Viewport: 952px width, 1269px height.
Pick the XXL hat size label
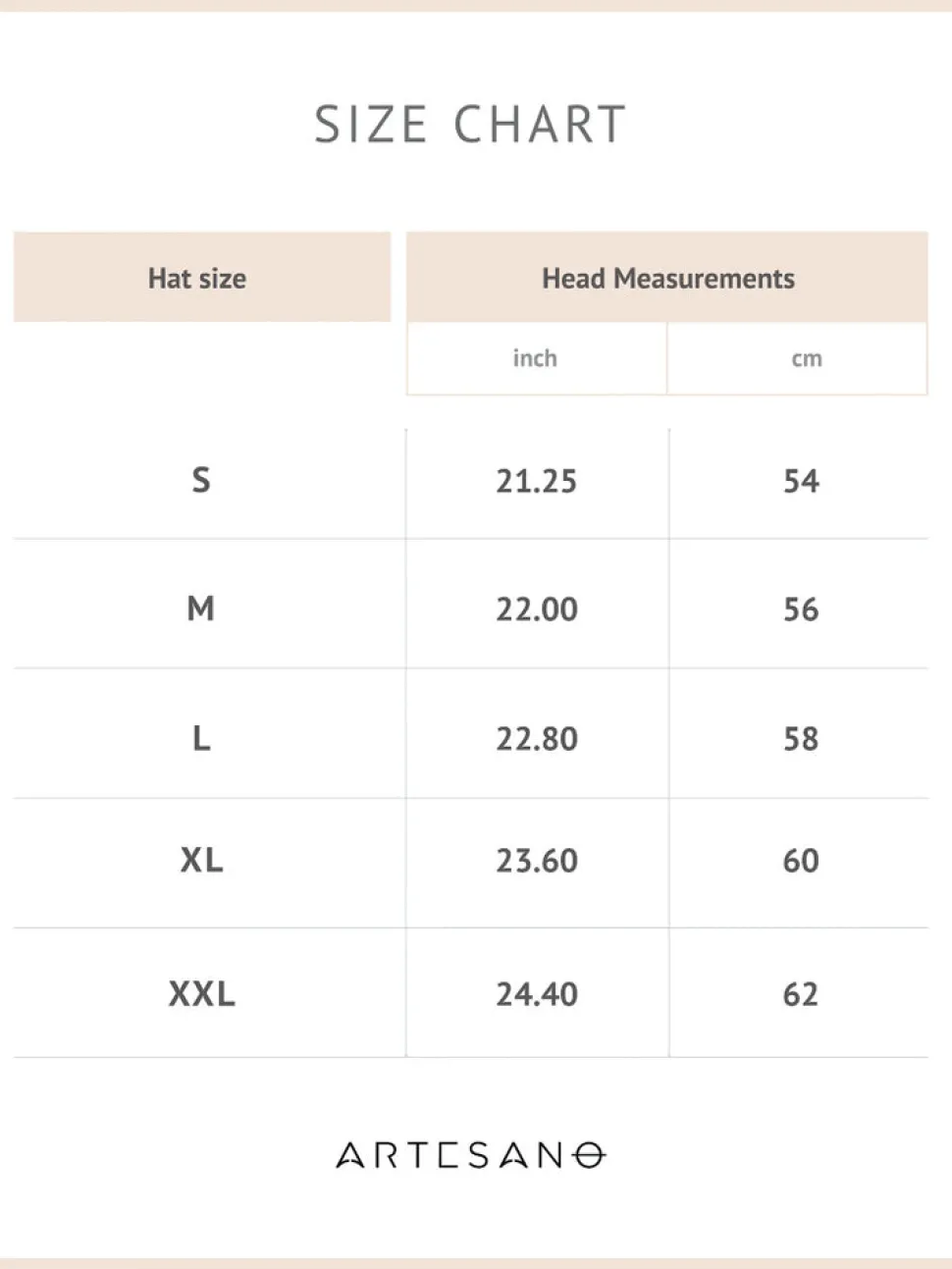click(x=201, y=993)
